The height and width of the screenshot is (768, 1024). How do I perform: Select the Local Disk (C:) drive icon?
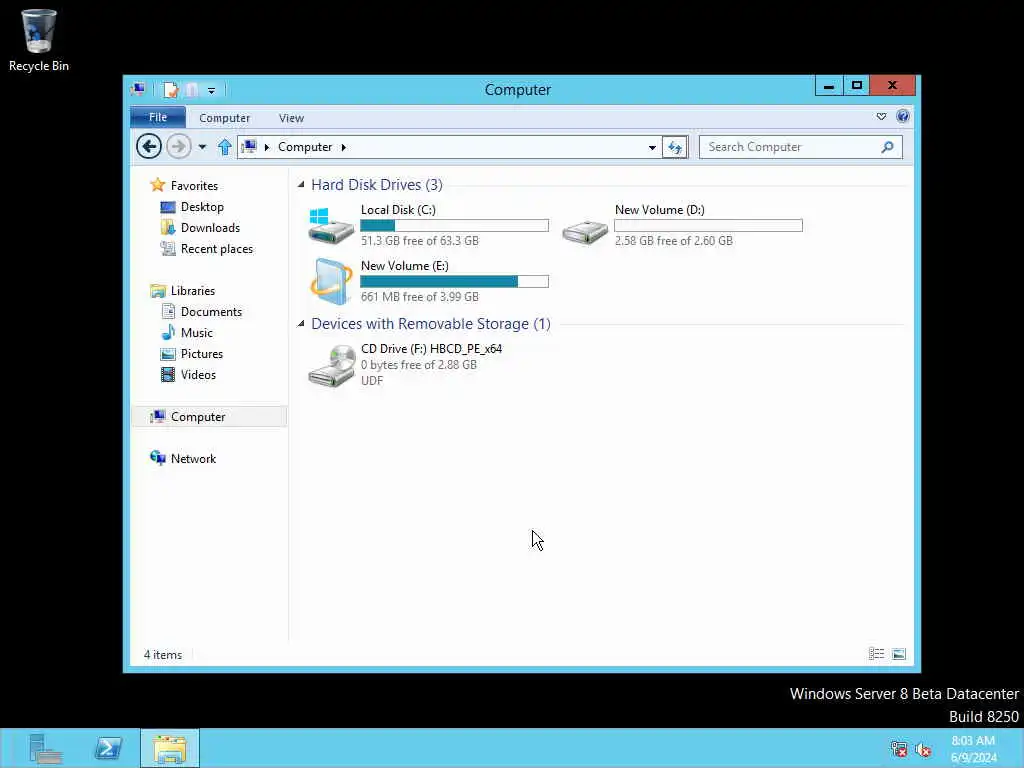click(x=331, y=225)
